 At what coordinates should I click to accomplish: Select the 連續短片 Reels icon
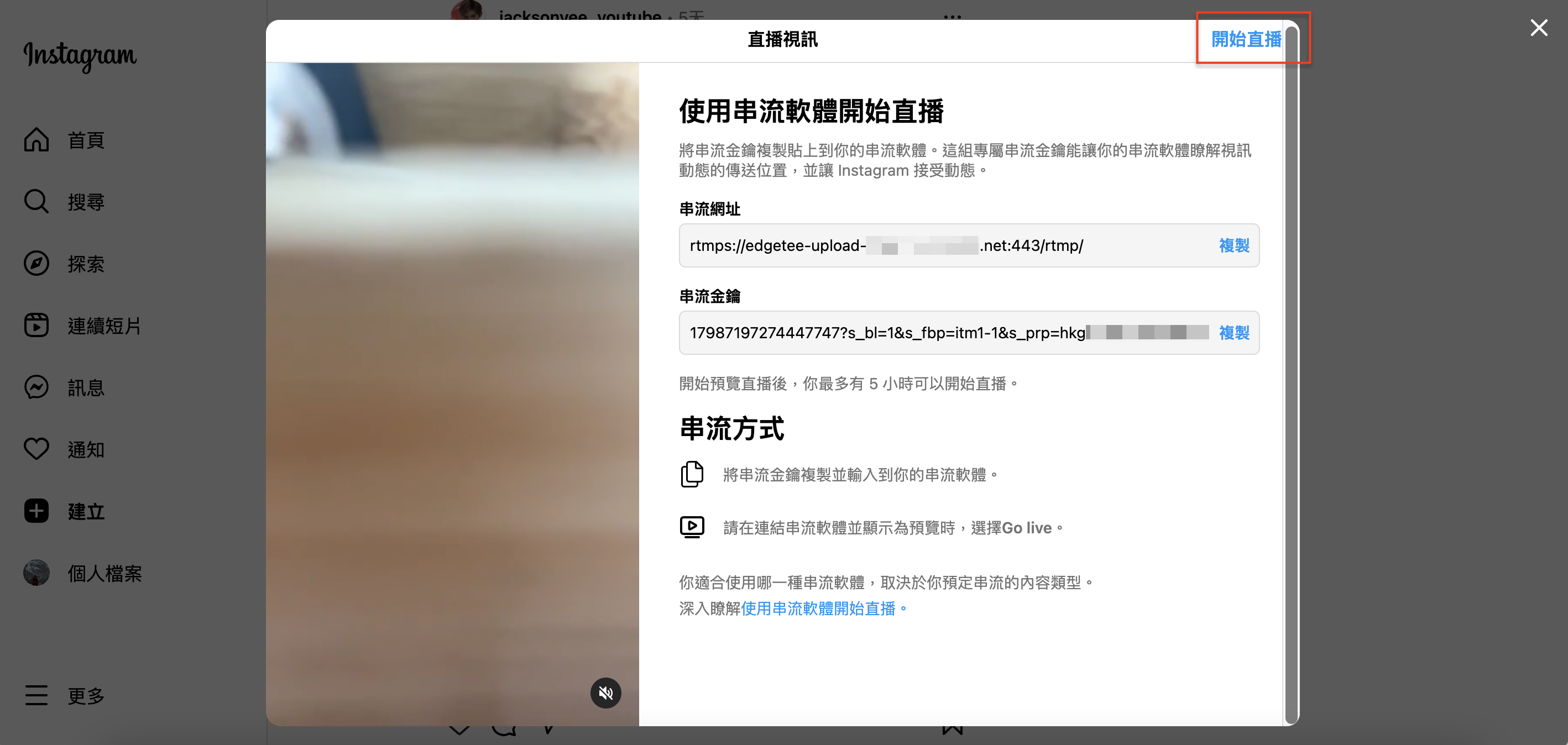click(36, 325)
